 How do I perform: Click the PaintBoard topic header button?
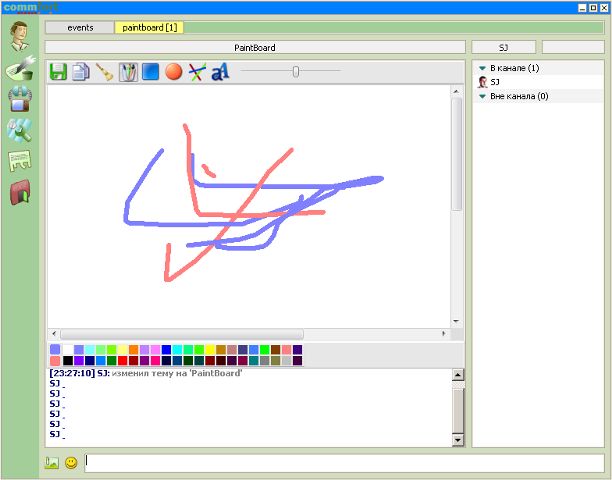pyautogui.click(x=254, y=47)
